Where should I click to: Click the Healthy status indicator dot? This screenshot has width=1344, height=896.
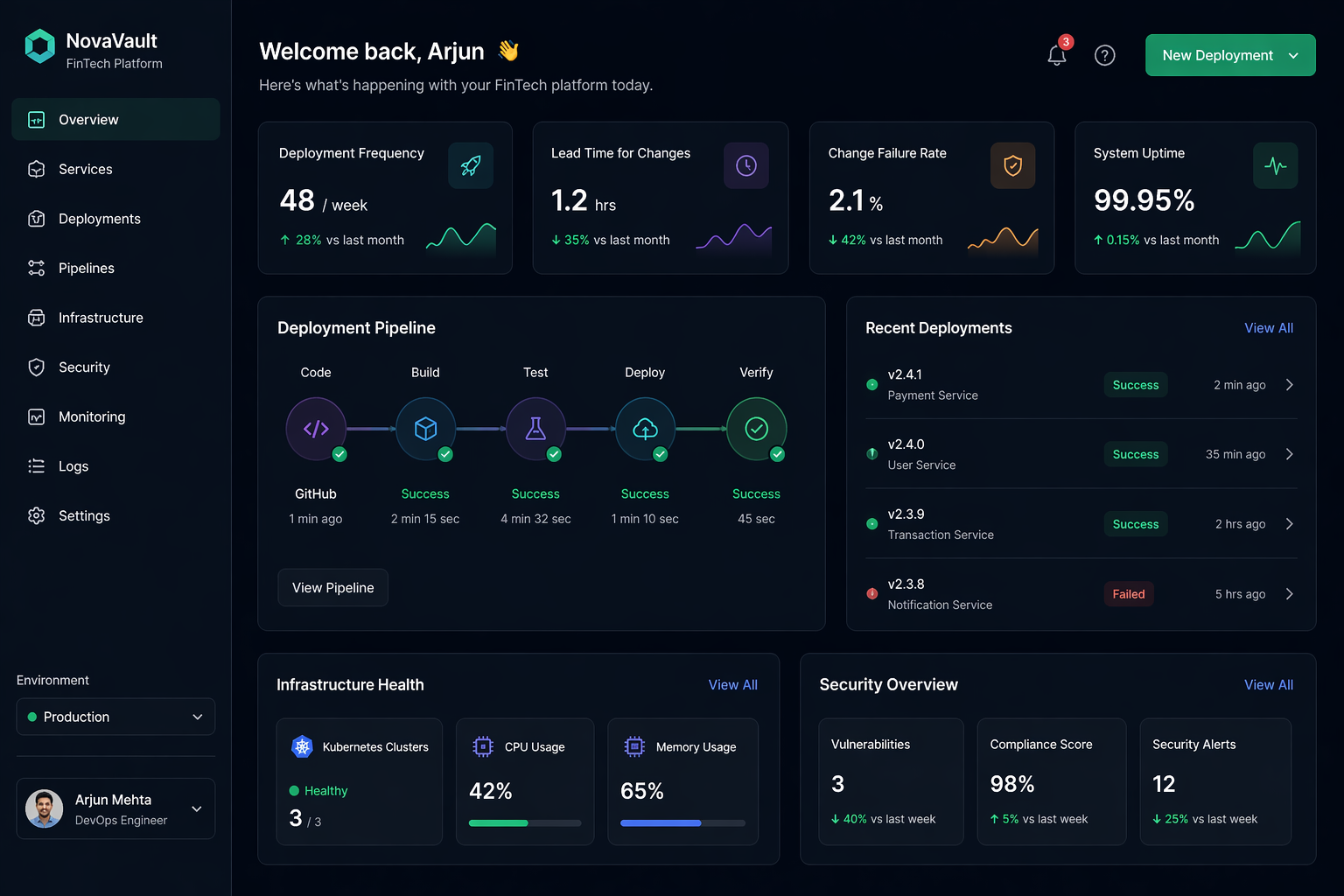pyautogui.click(x=295, y=790)
